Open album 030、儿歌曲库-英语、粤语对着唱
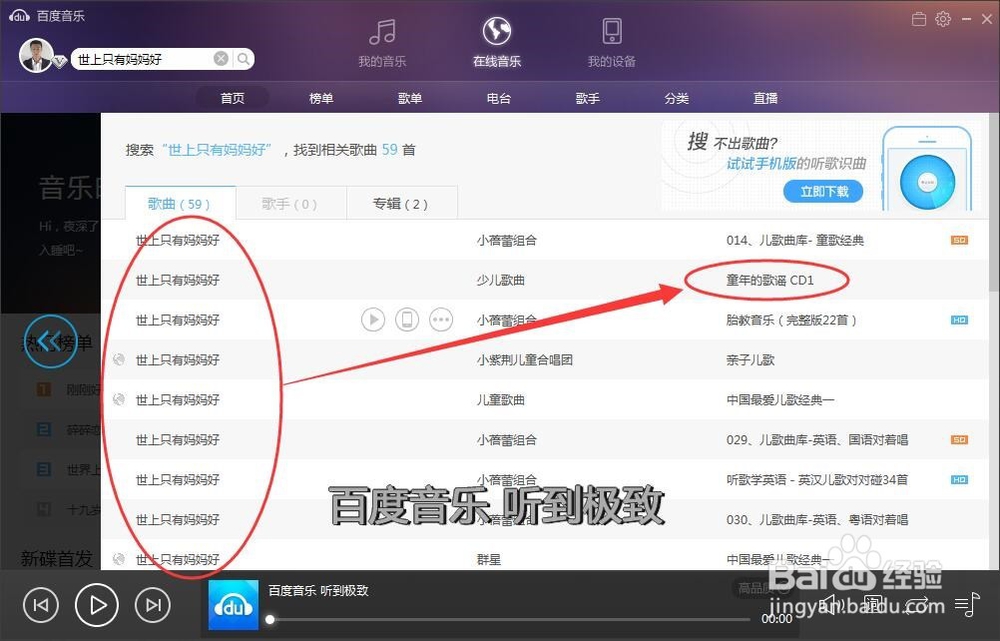Screen dimensions: 1000x641 (817, 519)
